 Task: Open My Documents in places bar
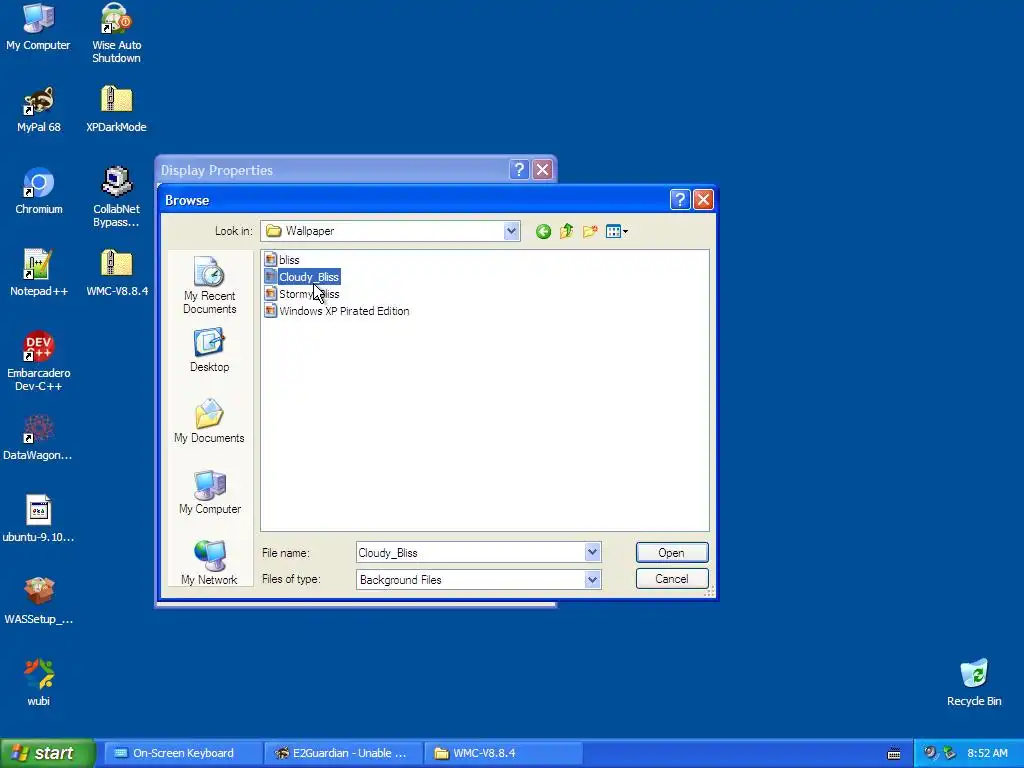click(x=210, y=421)
